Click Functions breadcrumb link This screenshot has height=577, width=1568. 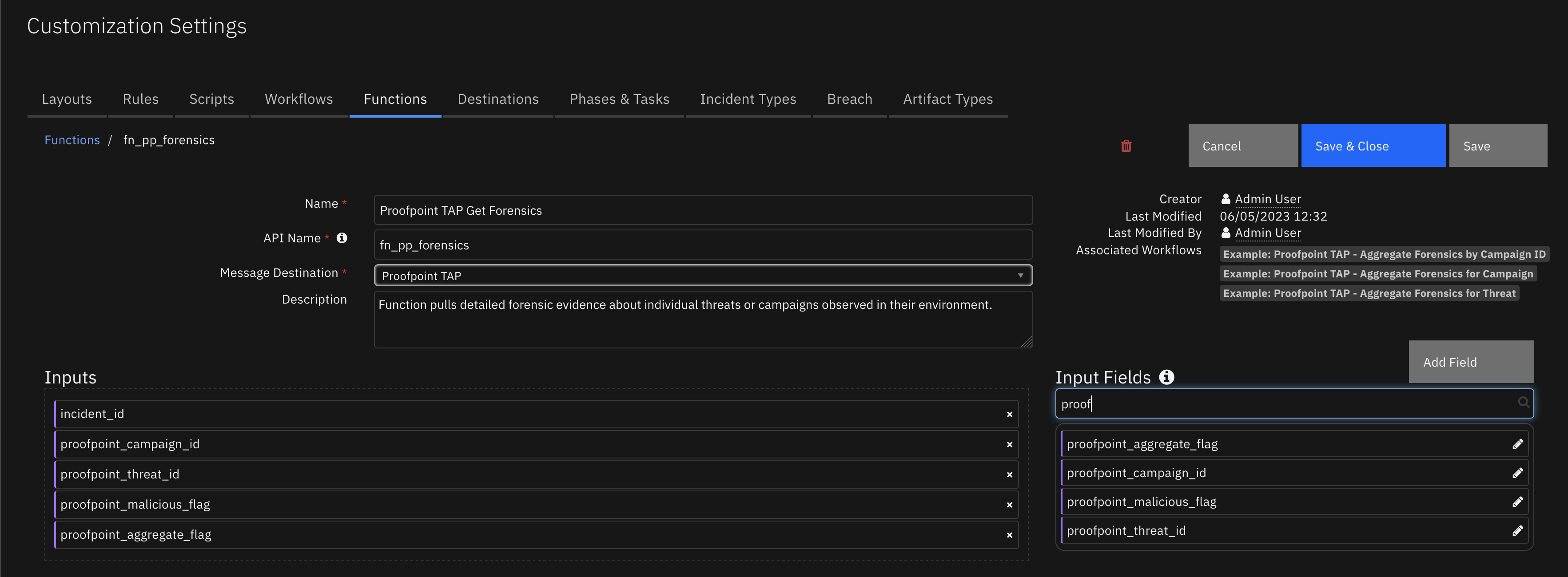[72, 140]
